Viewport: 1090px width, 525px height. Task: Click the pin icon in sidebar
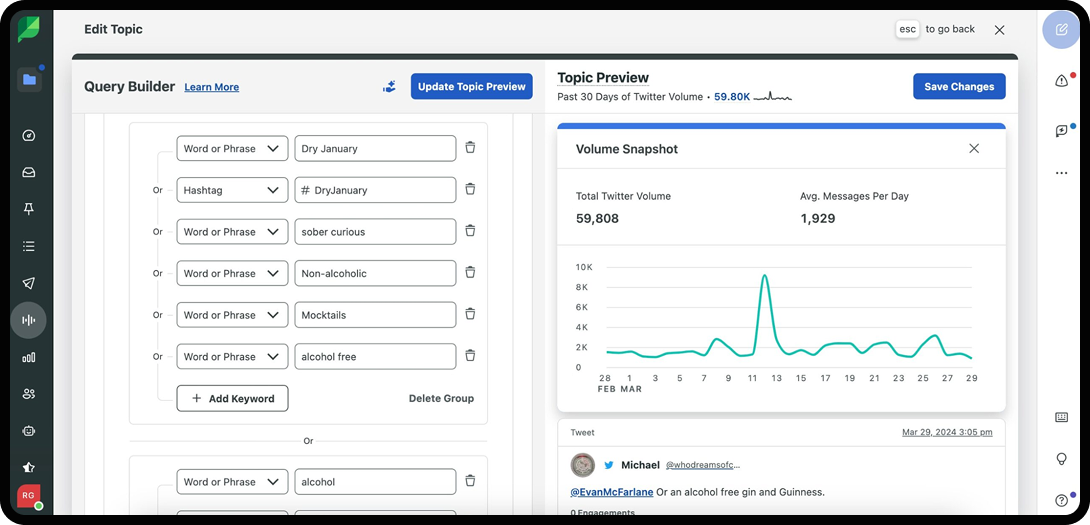tap(29, 209)
